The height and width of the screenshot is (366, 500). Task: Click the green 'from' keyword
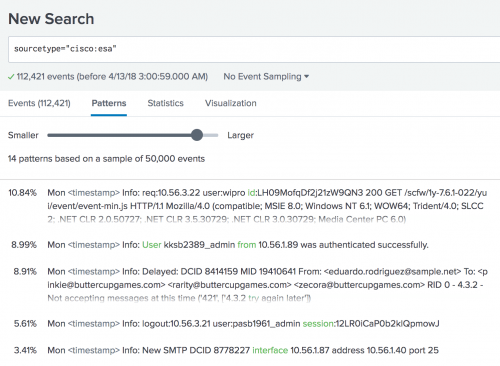(247, 245)
